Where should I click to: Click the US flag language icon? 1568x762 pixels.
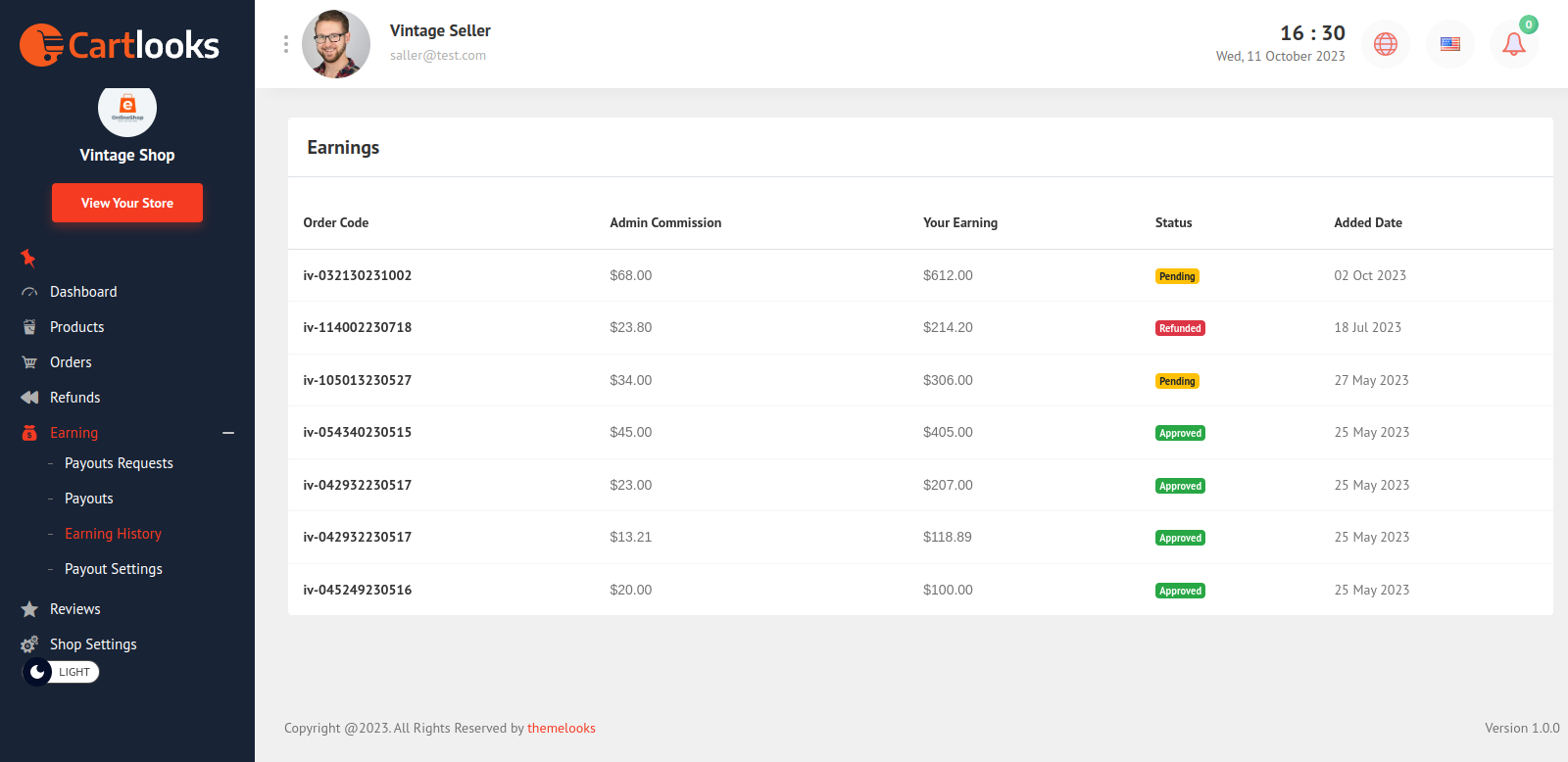(x=1449, y=44)
